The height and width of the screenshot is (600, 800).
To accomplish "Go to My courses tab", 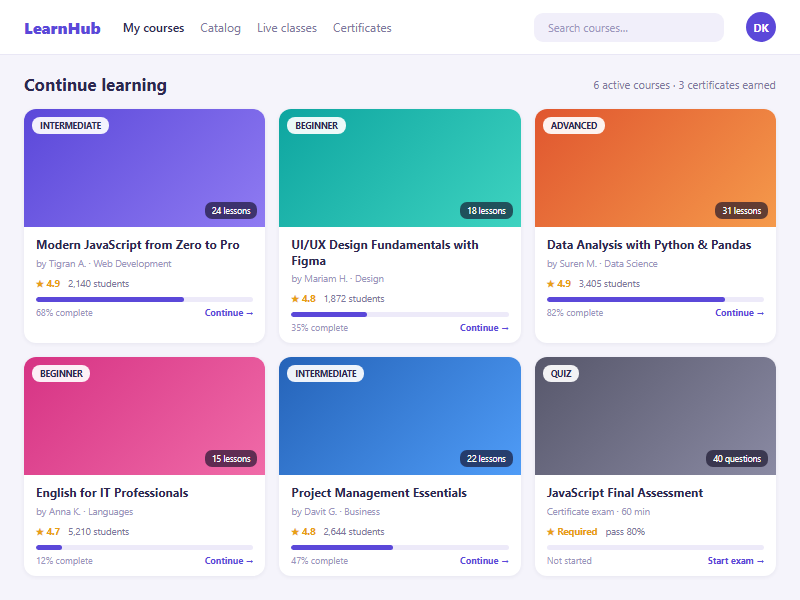I will 154,28.
